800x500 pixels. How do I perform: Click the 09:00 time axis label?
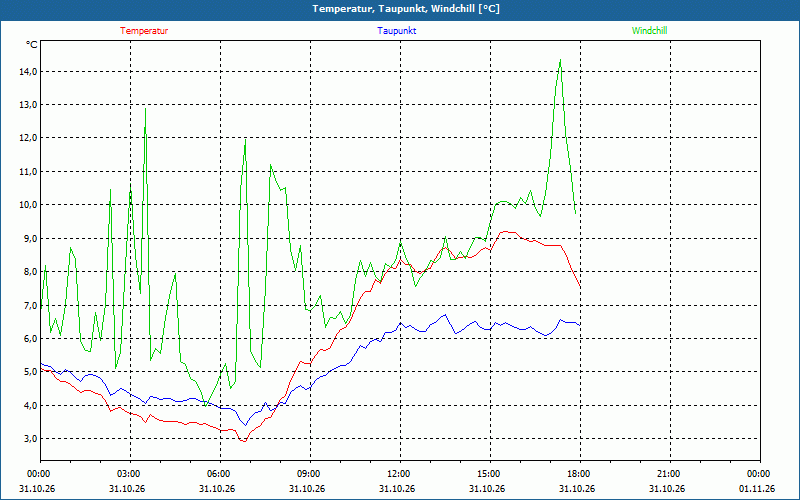coord(310,474)
